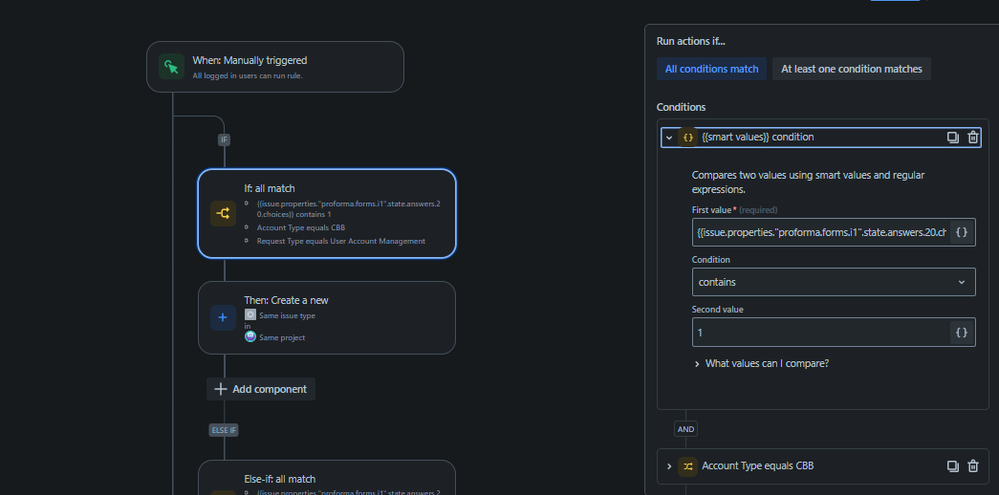The width and height of the screenshot is (999, 495).
Task: Click the Same issue type icon
Action: coord(250,315)
